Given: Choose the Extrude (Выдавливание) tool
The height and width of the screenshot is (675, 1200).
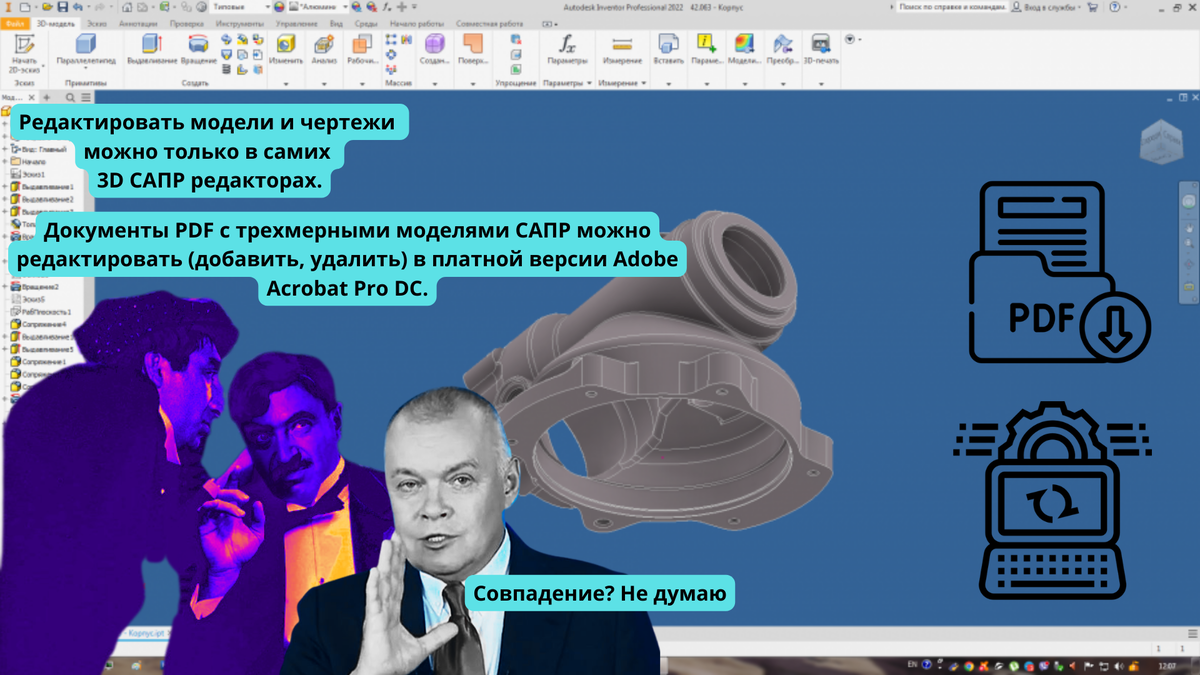Looking at the screenshot, I should (152, 49).
